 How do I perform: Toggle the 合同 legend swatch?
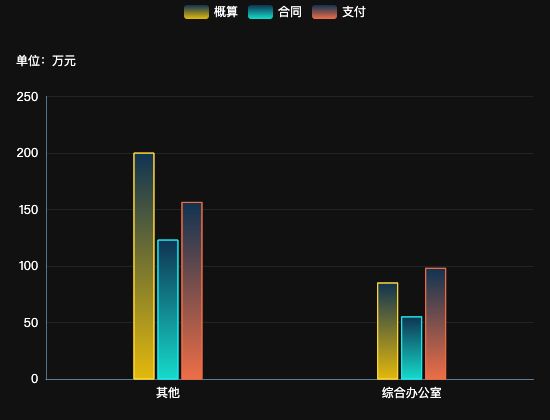[260, 12]
